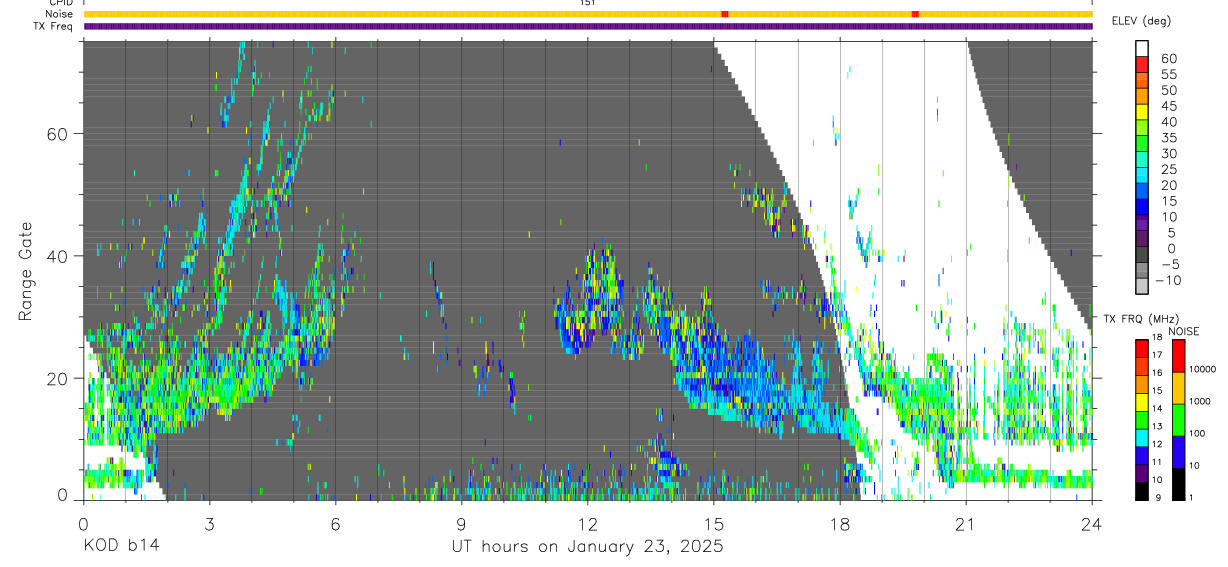Click the "TX FRQ (MHz)" legend title
This screenshot has height=567, width=1228.
pyautogui.click(x=1141, y=318)
